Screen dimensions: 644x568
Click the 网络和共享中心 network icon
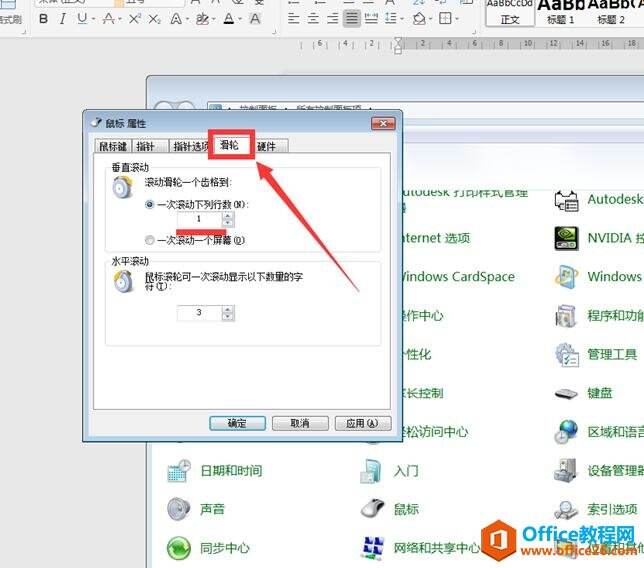[373, 548]
